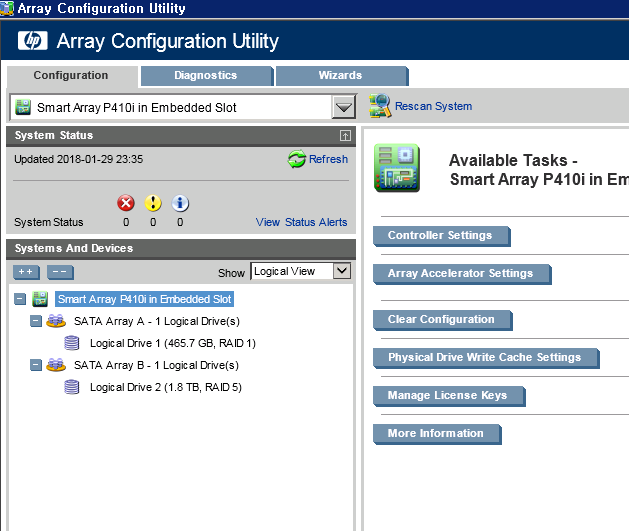The width and height of the screenshot is (629, 531).
Task: Select SATA Array A - 1 Logical Drive(s)
Action: 157,321
